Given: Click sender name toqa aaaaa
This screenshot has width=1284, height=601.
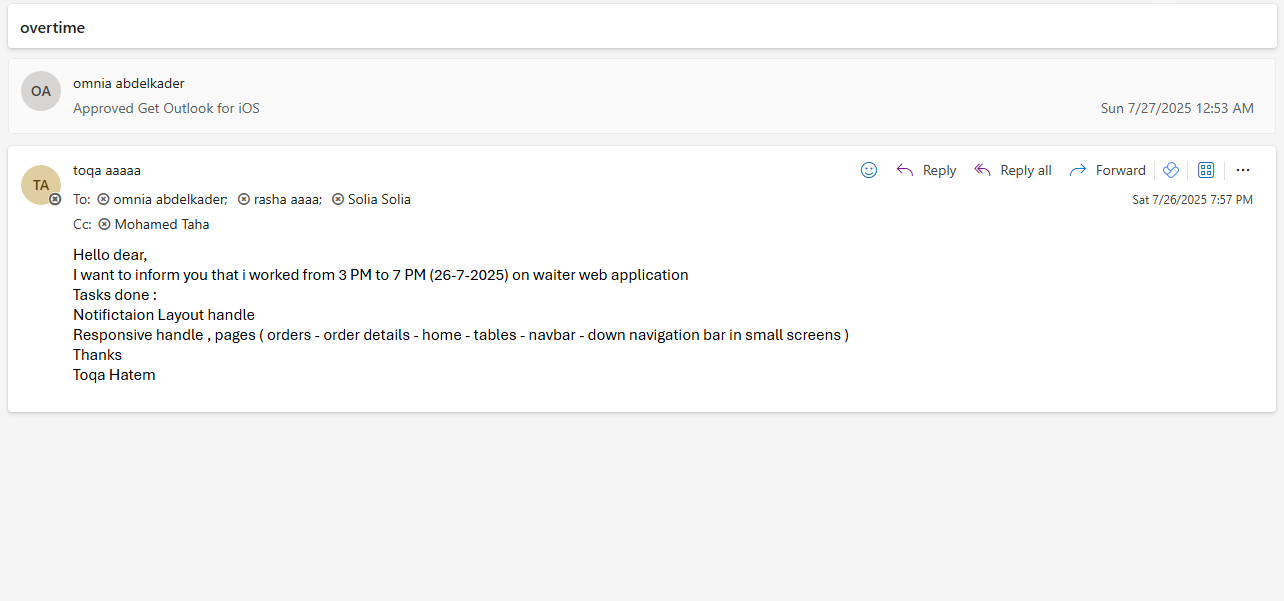Looking at the screenshot, I should tap(107, 170).
